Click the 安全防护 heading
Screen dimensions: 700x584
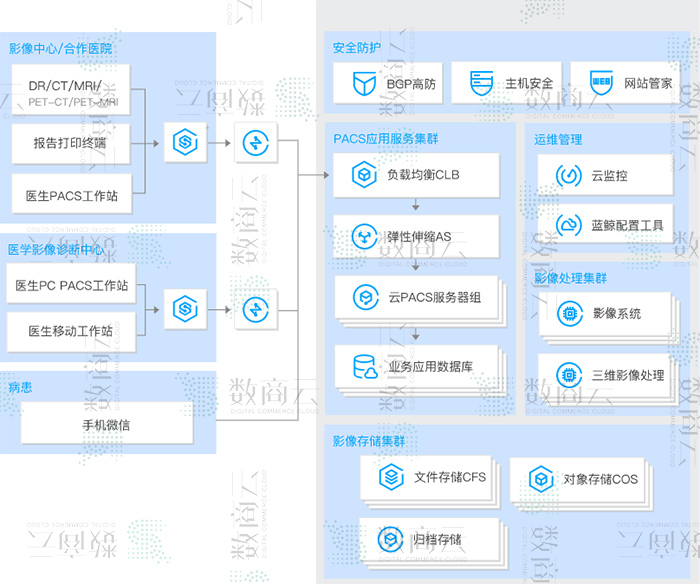pyautogui.click(x=357, y=48)
